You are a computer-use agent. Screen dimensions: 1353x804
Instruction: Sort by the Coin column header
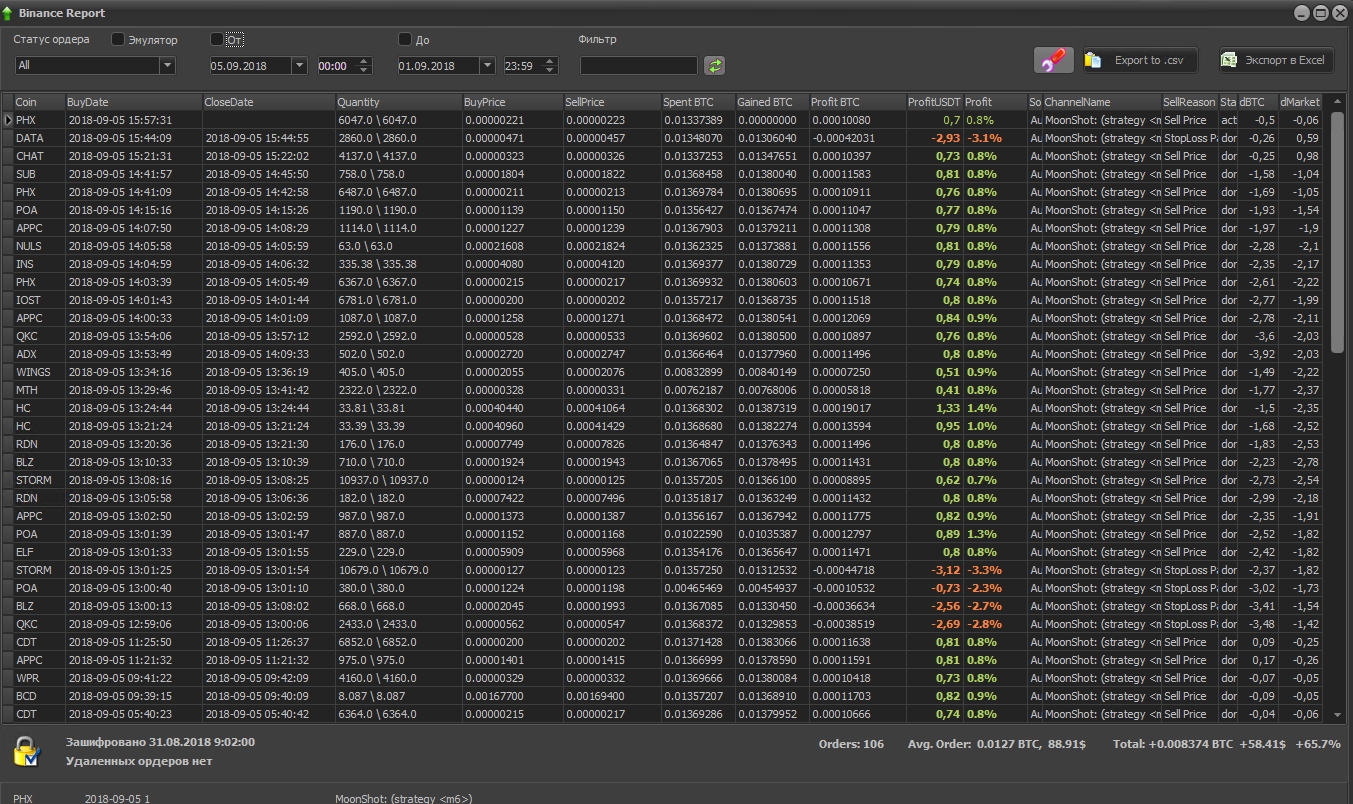[39, 102]
